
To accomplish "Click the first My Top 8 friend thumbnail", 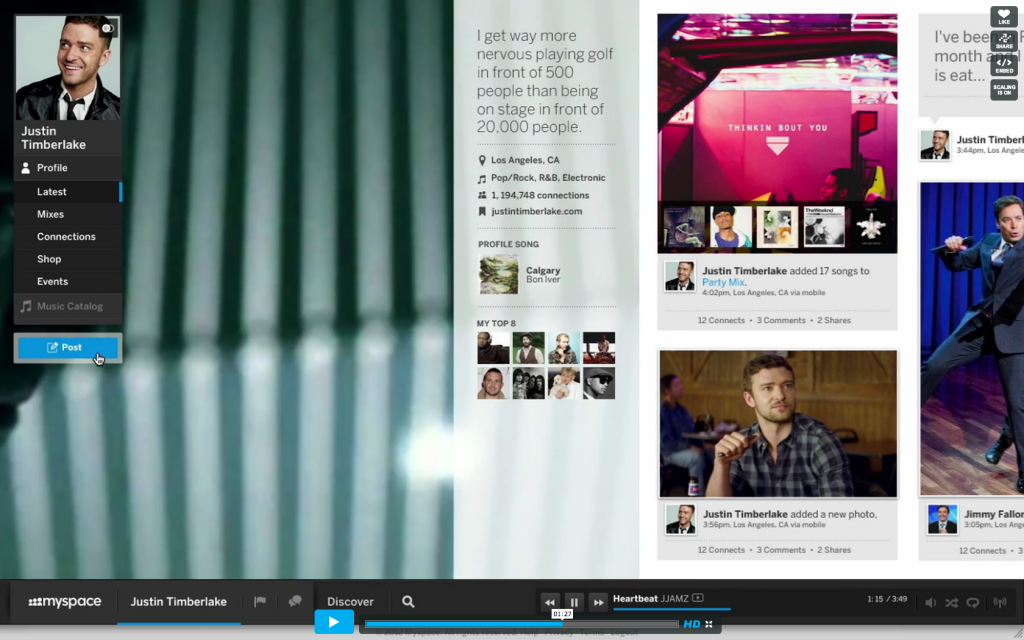I will [x=493, y=348].
